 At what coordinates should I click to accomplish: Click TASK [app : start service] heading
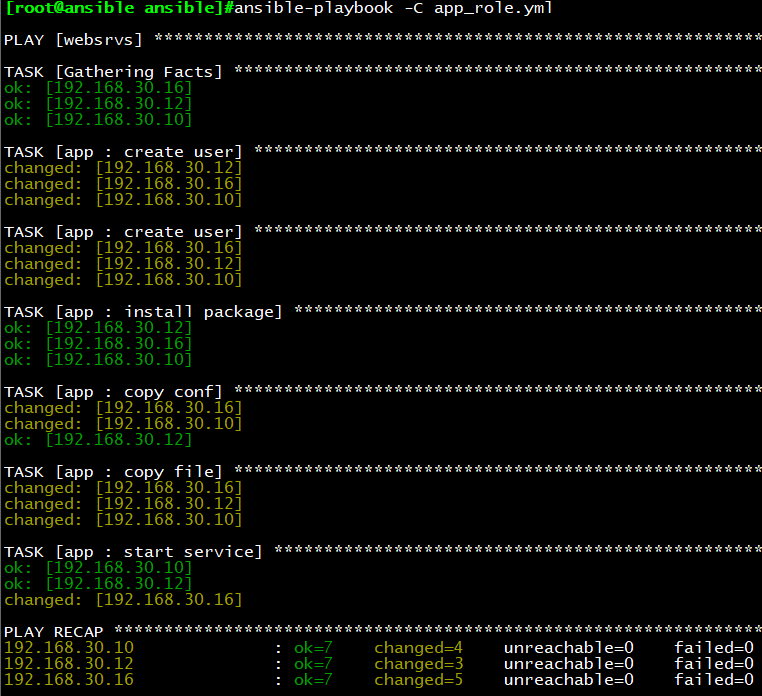pos(133,552)
